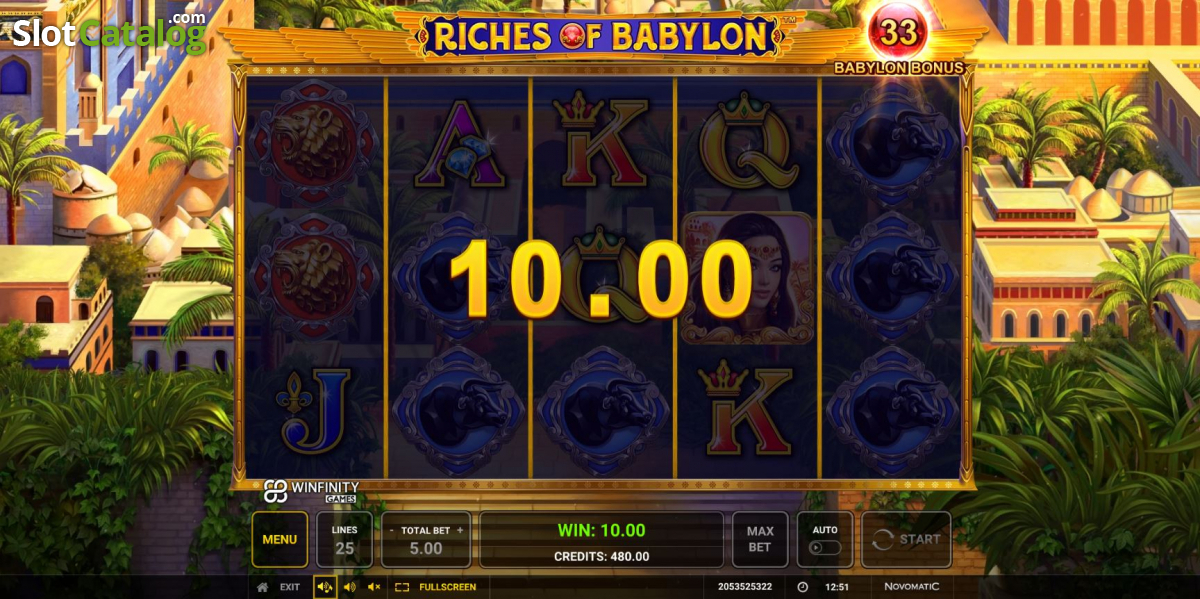The image size is (1200, 599).
Task: Decrease total bet with minus button
Action: coord(391,530)
